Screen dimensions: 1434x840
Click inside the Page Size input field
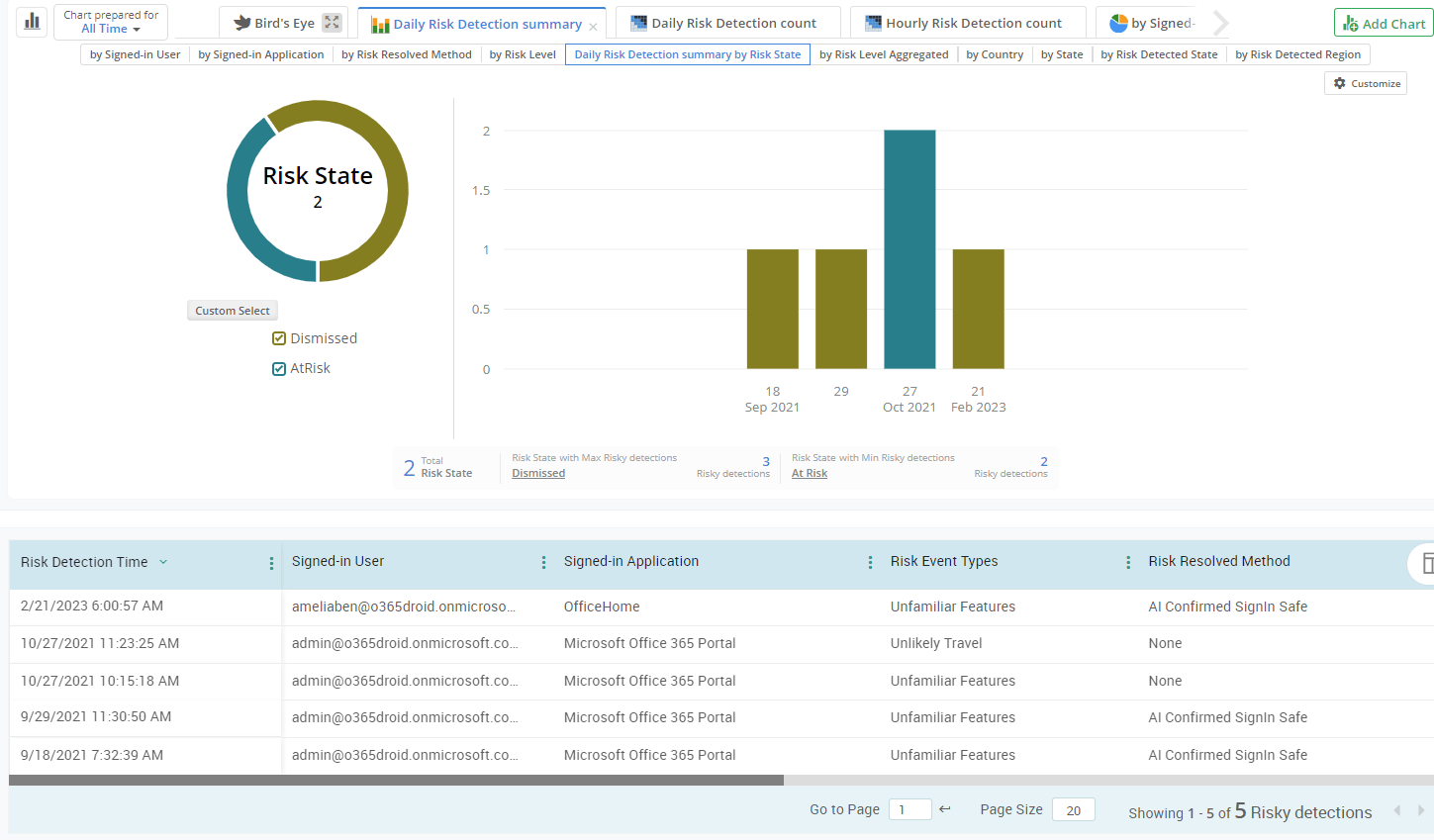tap(1073, 809)
